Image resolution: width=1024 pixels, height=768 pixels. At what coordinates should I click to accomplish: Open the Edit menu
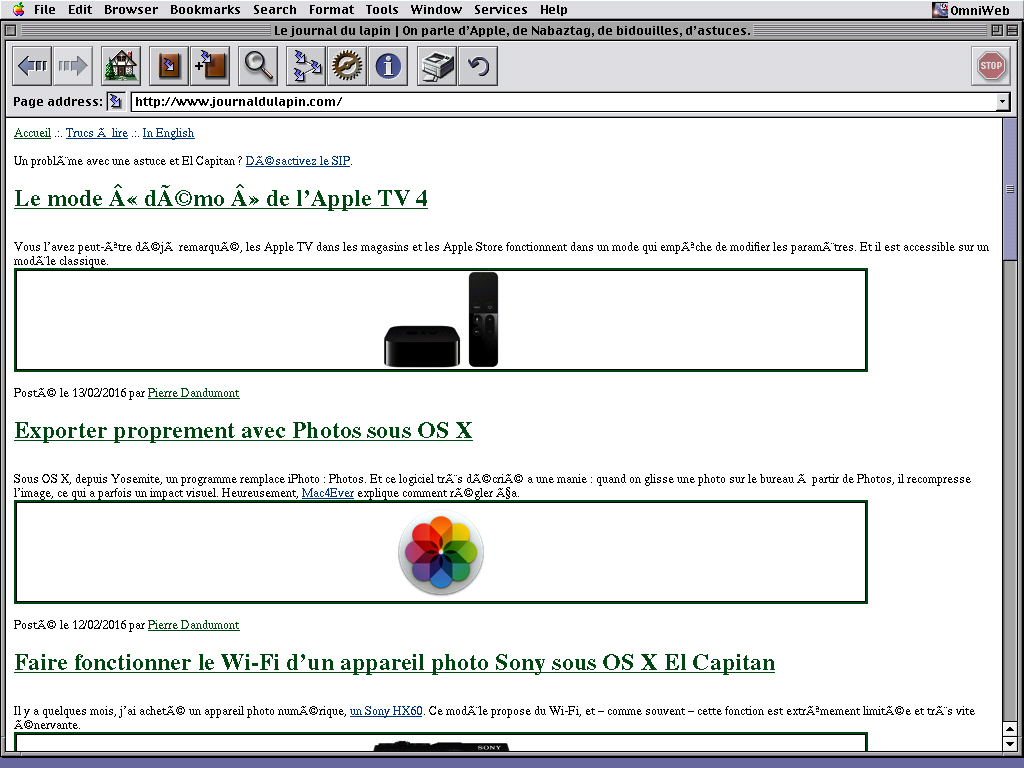[x=80, y=9]
